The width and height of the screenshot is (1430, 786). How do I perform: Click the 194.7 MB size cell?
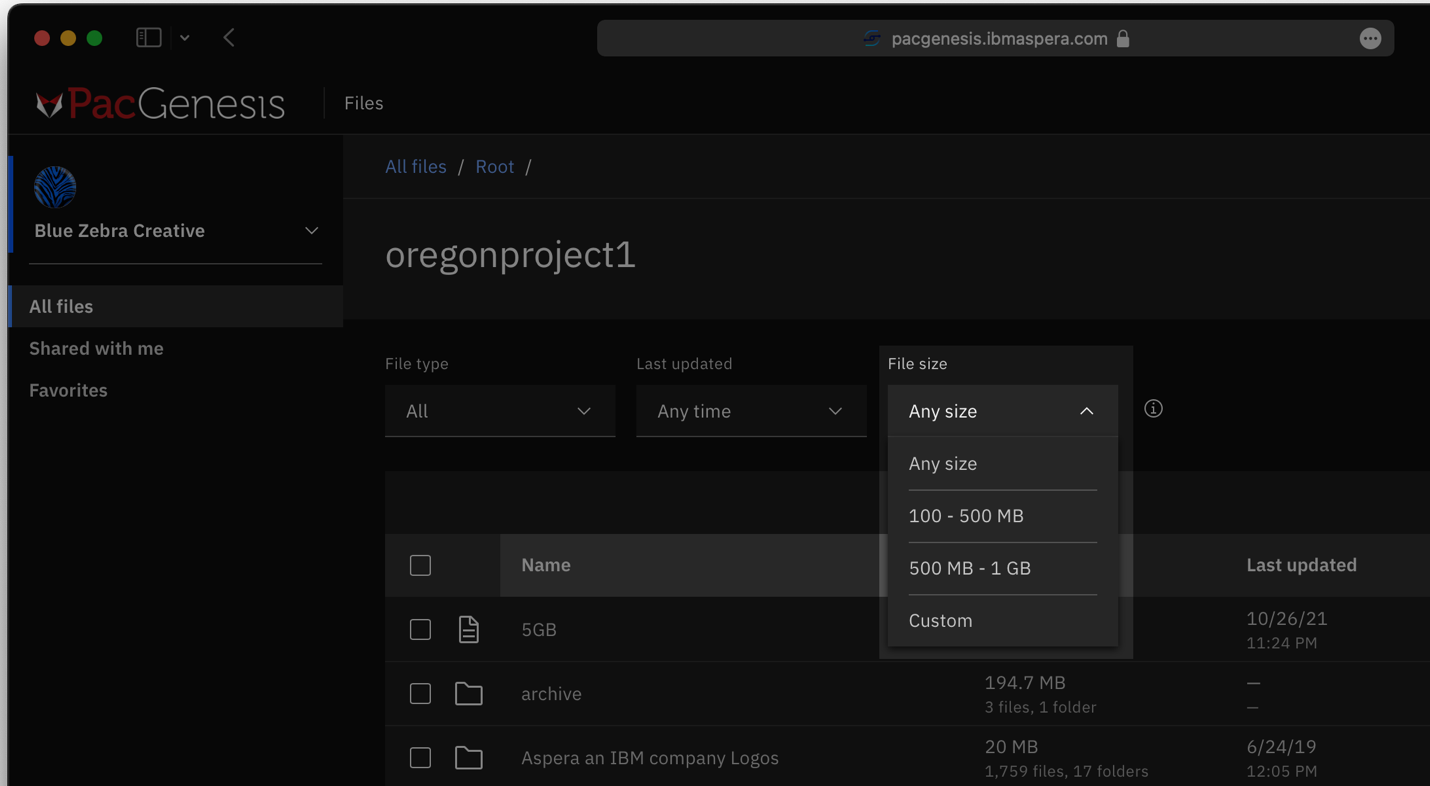[x=1025, y=683]
